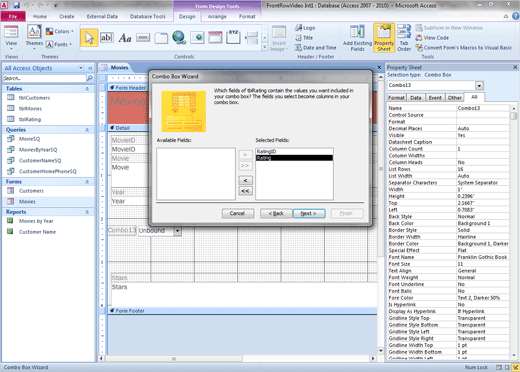This screenshot has height=372, width=520.
Task: Open the Combo13 selection dropdown
Action: click(x=479, y=86)
